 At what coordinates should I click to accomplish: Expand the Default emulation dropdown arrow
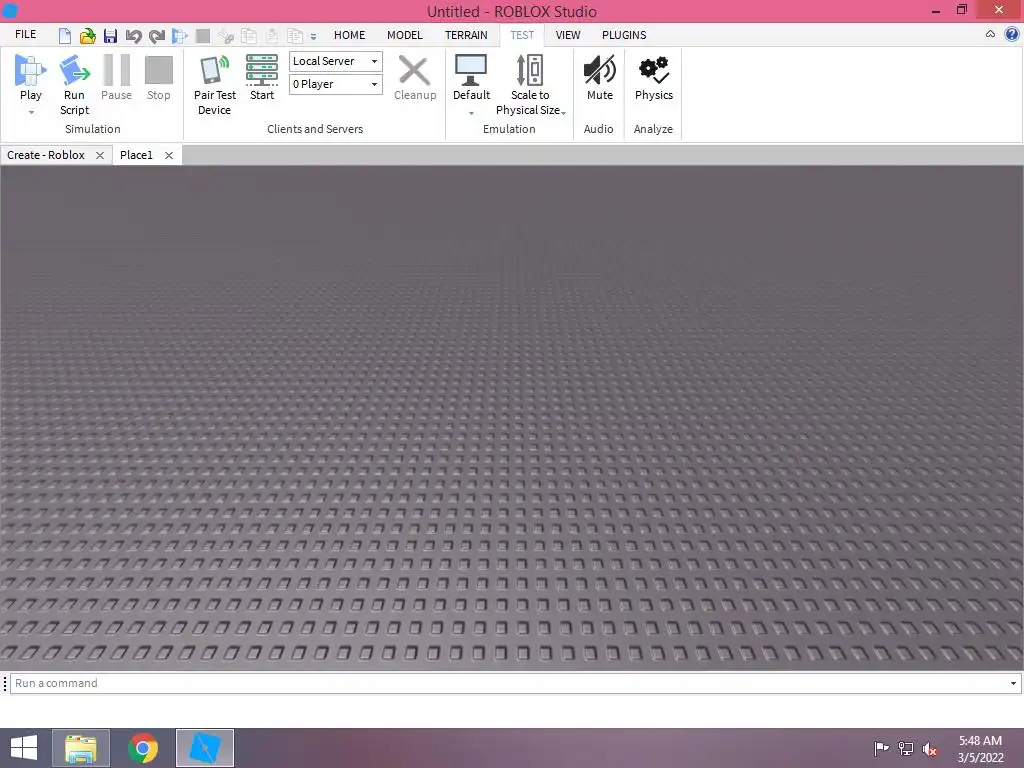(x=471, y=114)
